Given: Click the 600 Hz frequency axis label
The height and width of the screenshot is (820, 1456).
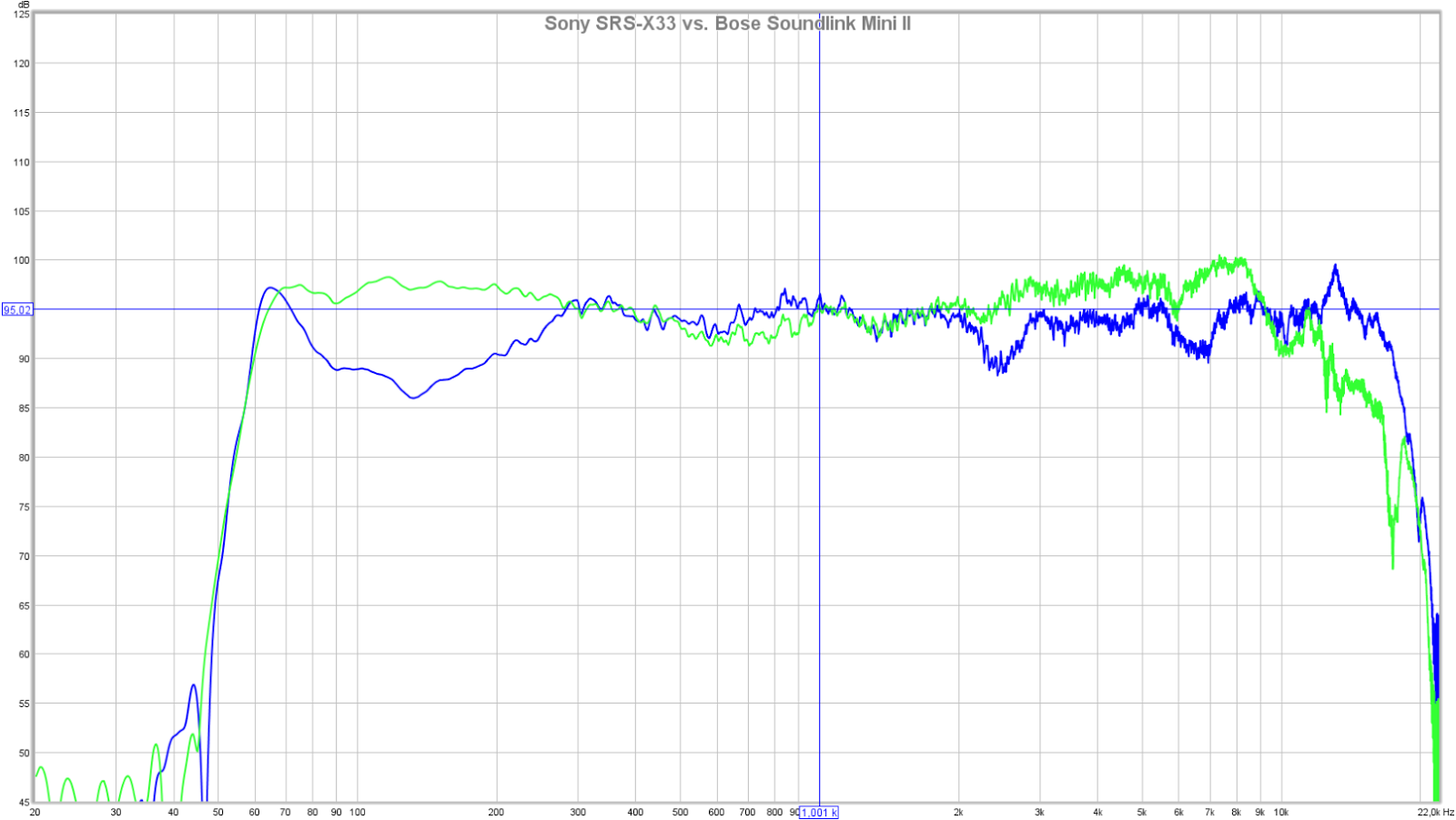Looking at the screenshot, I should pyautogui.click(x=716, y=812).
